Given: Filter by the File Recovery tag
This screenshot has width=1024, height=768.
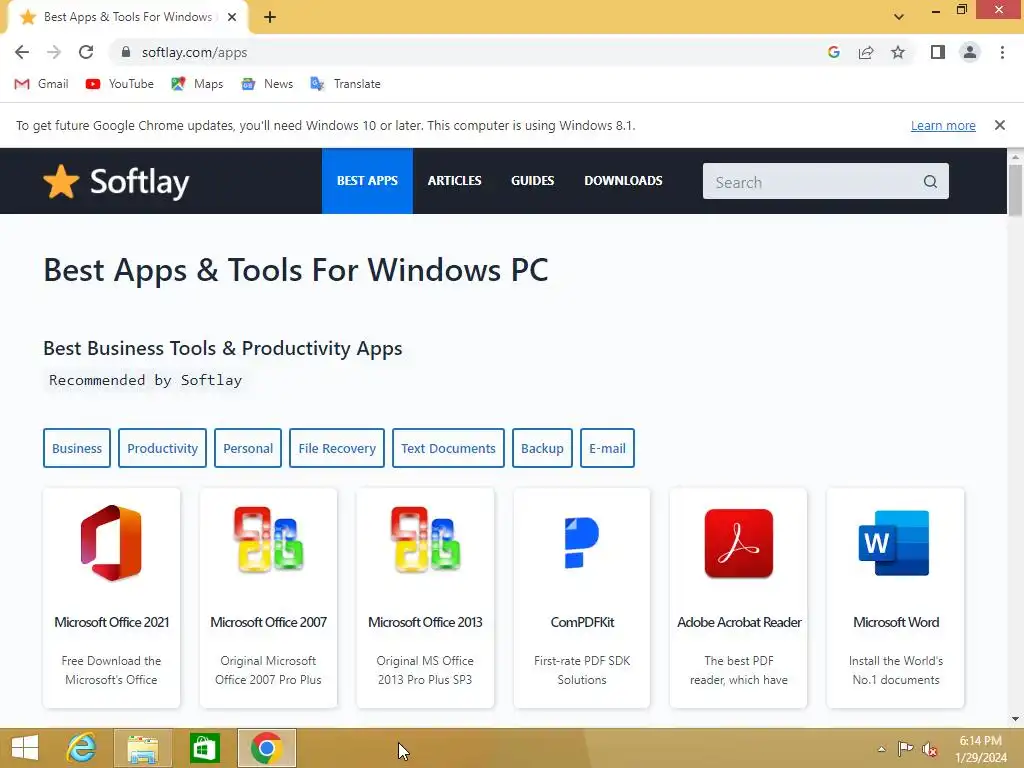Looking at the screenshot, I should [337, 448].
